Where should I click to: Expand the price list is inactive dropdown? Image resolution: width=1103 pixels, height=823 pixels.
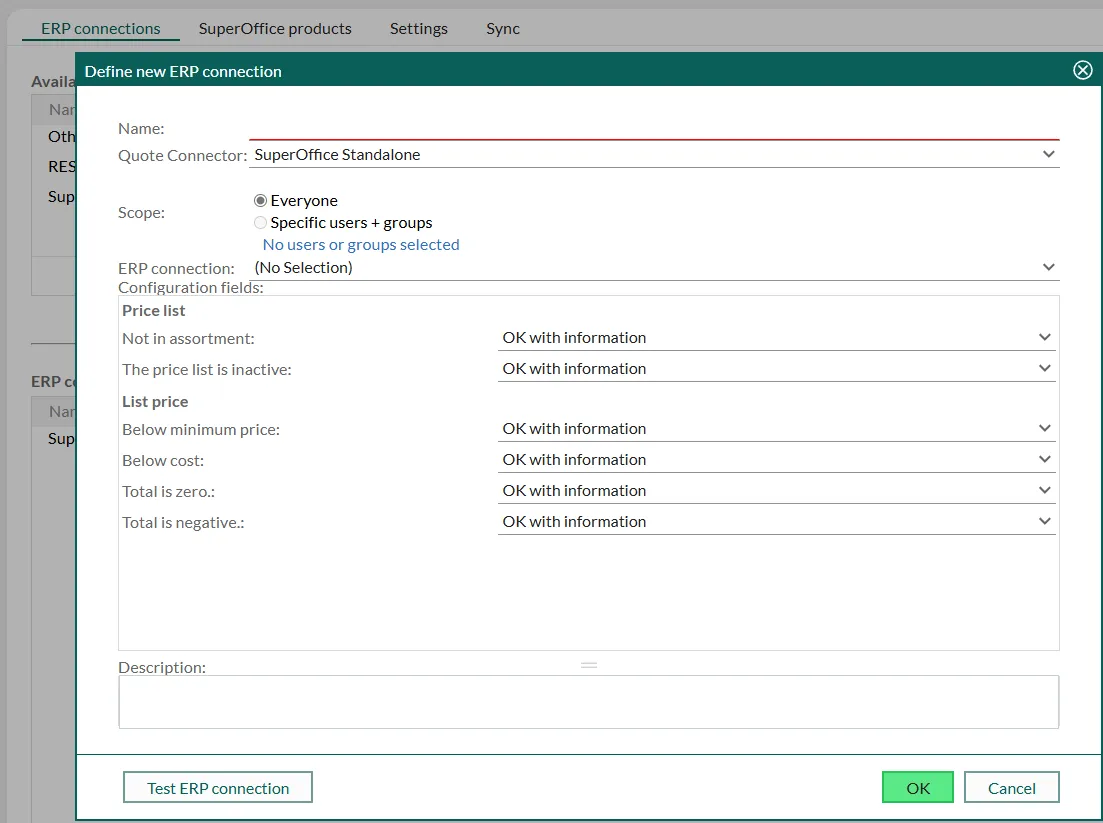click(x=1044, y=369)
